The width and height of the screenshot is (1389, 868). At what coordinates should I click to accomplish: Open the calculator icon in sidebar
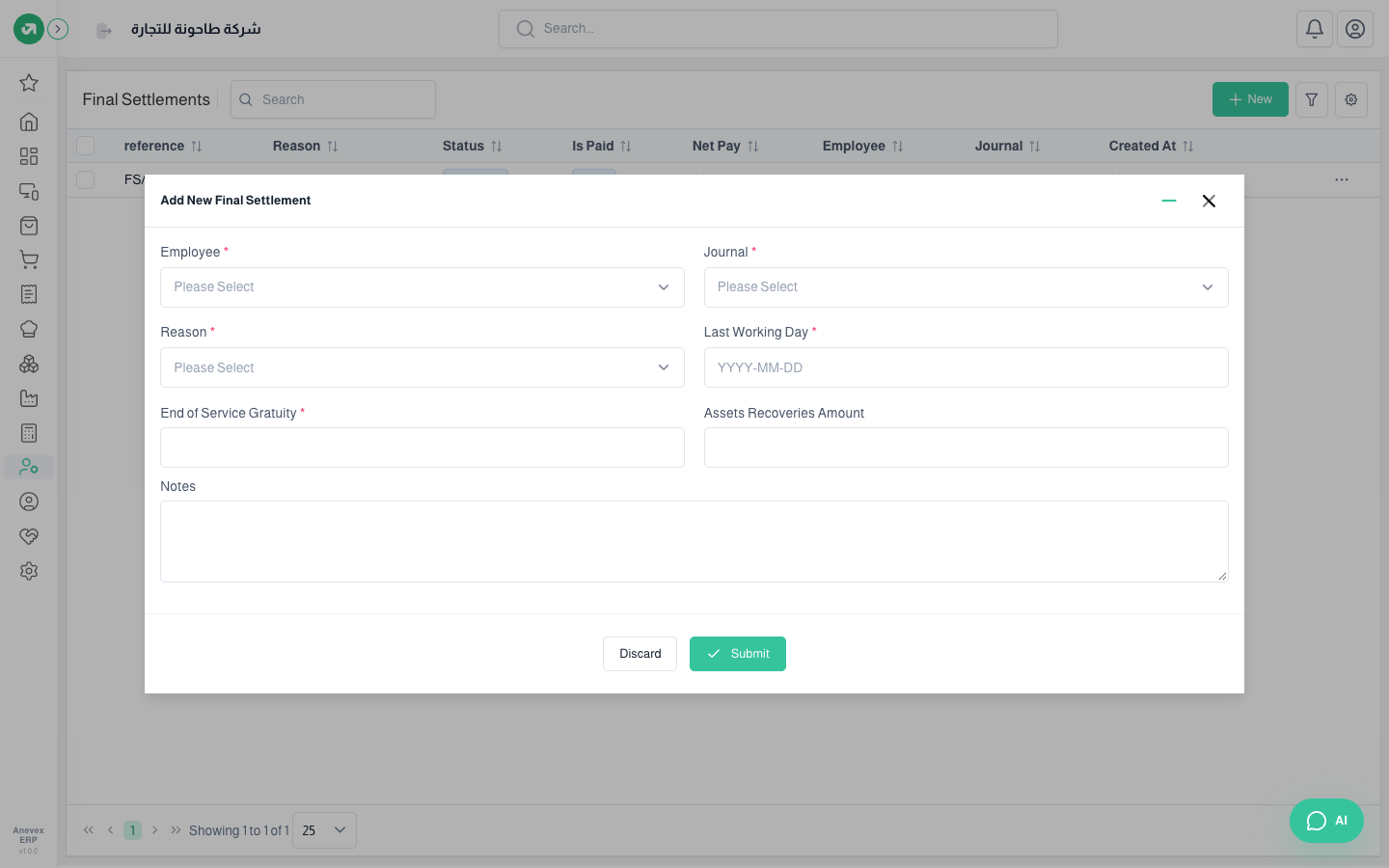pos(29,433)
